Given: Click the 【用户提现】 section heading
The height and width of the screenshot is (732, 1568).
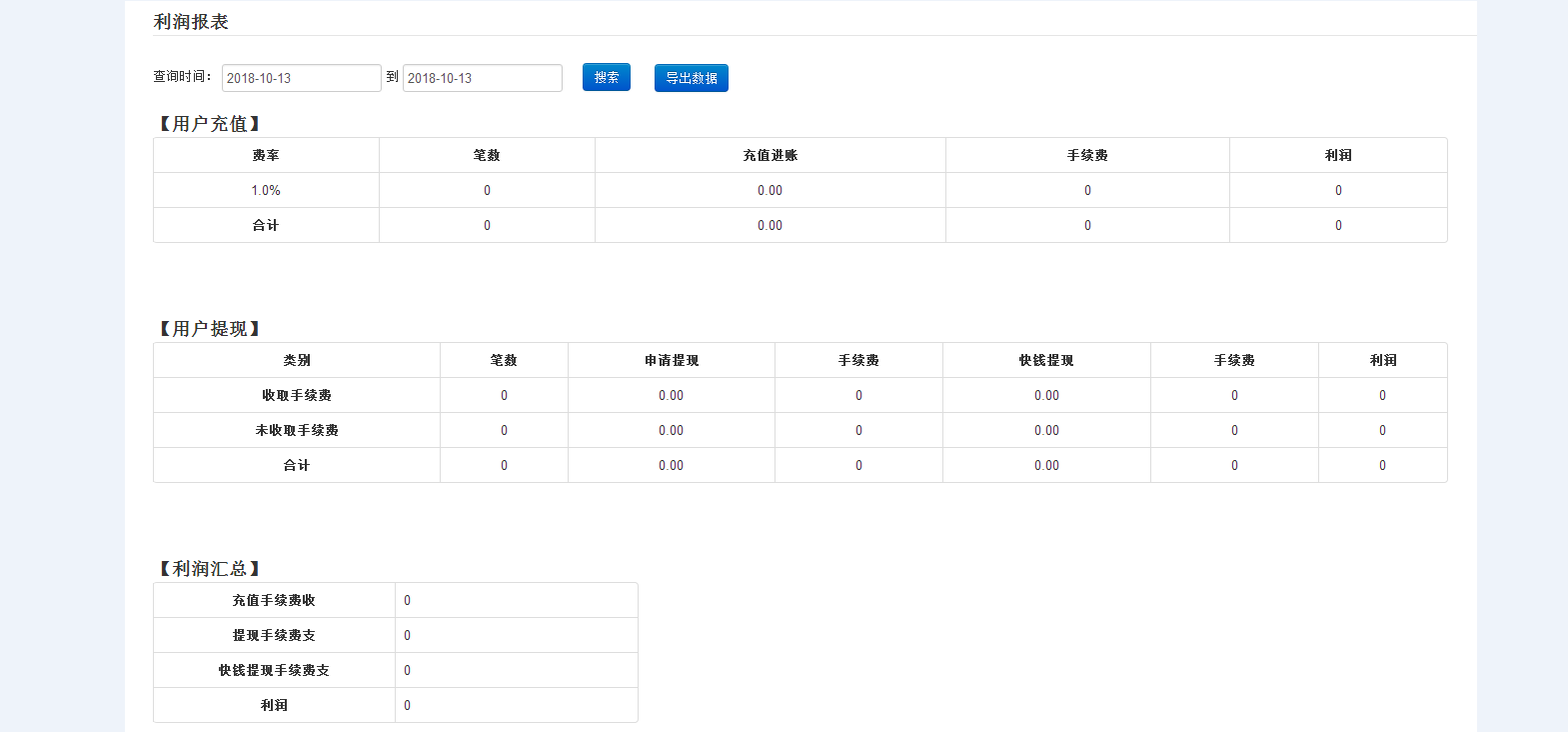Looking at the screenshot, I should coord(209,329).
